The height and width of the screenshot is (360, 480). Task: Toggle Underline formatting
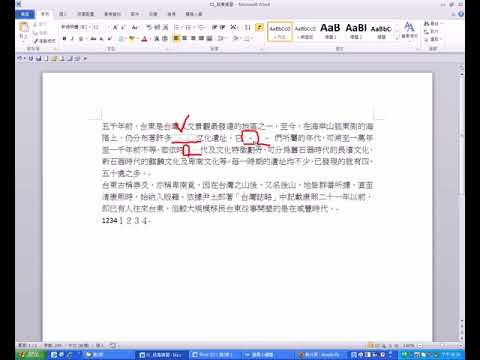coord(81,39)
